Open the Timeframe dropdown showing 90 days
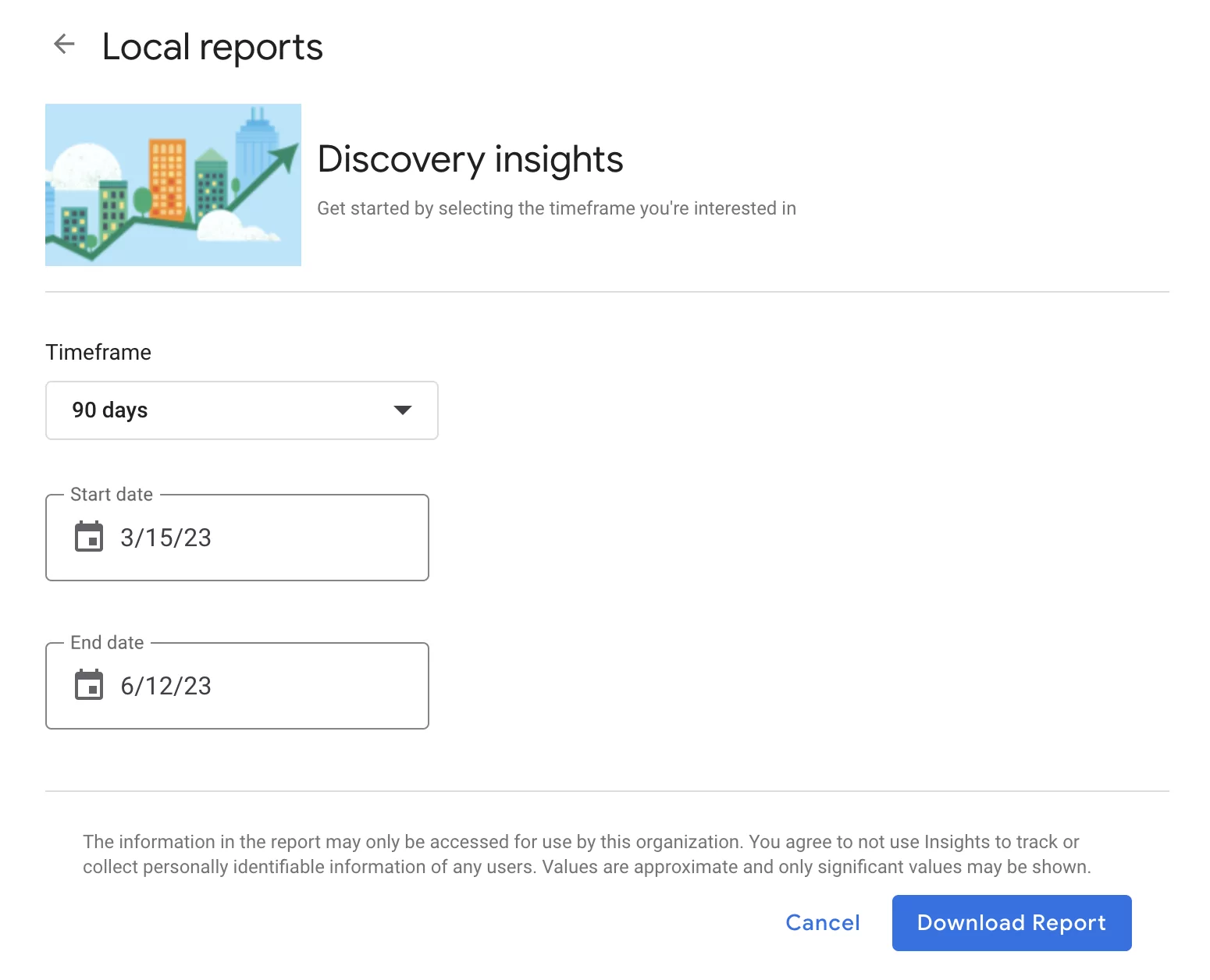Screen dimensions: 1210x980 pyautogui.click(x=241, y=410)
